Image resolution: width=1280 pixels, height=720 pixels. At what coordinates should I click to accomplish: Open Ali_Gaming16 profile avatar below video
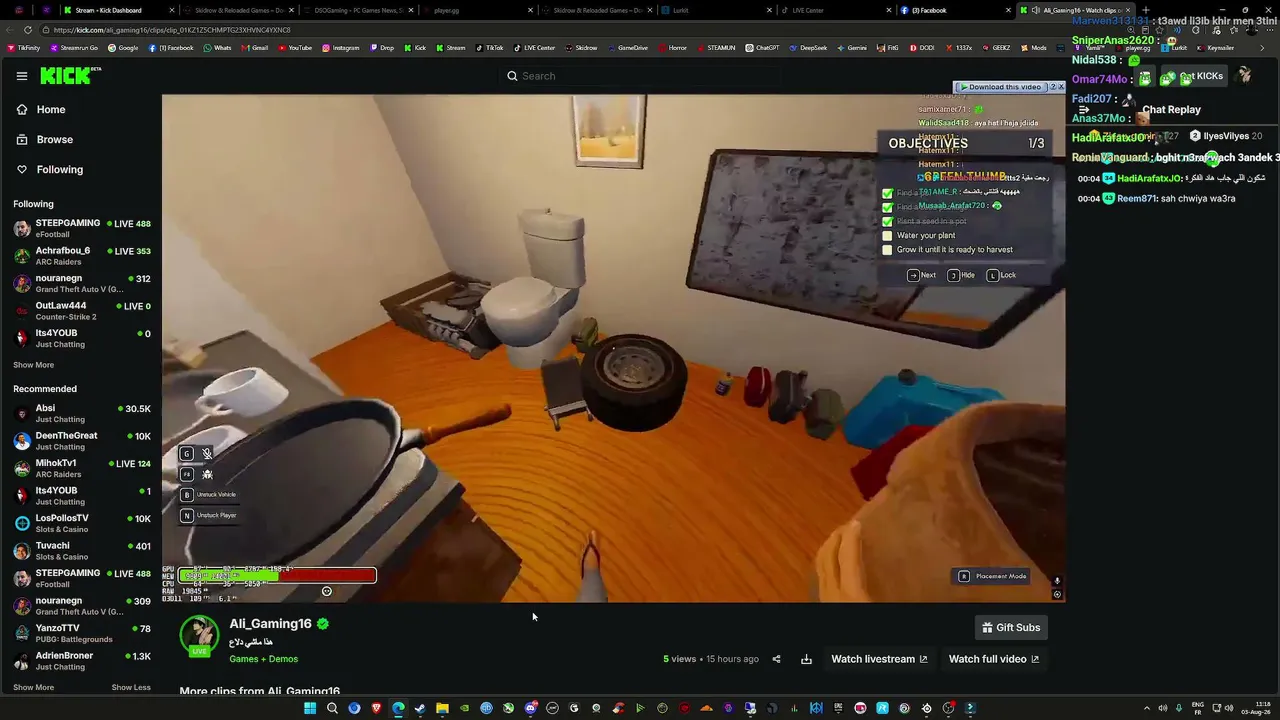click(199, 636)
